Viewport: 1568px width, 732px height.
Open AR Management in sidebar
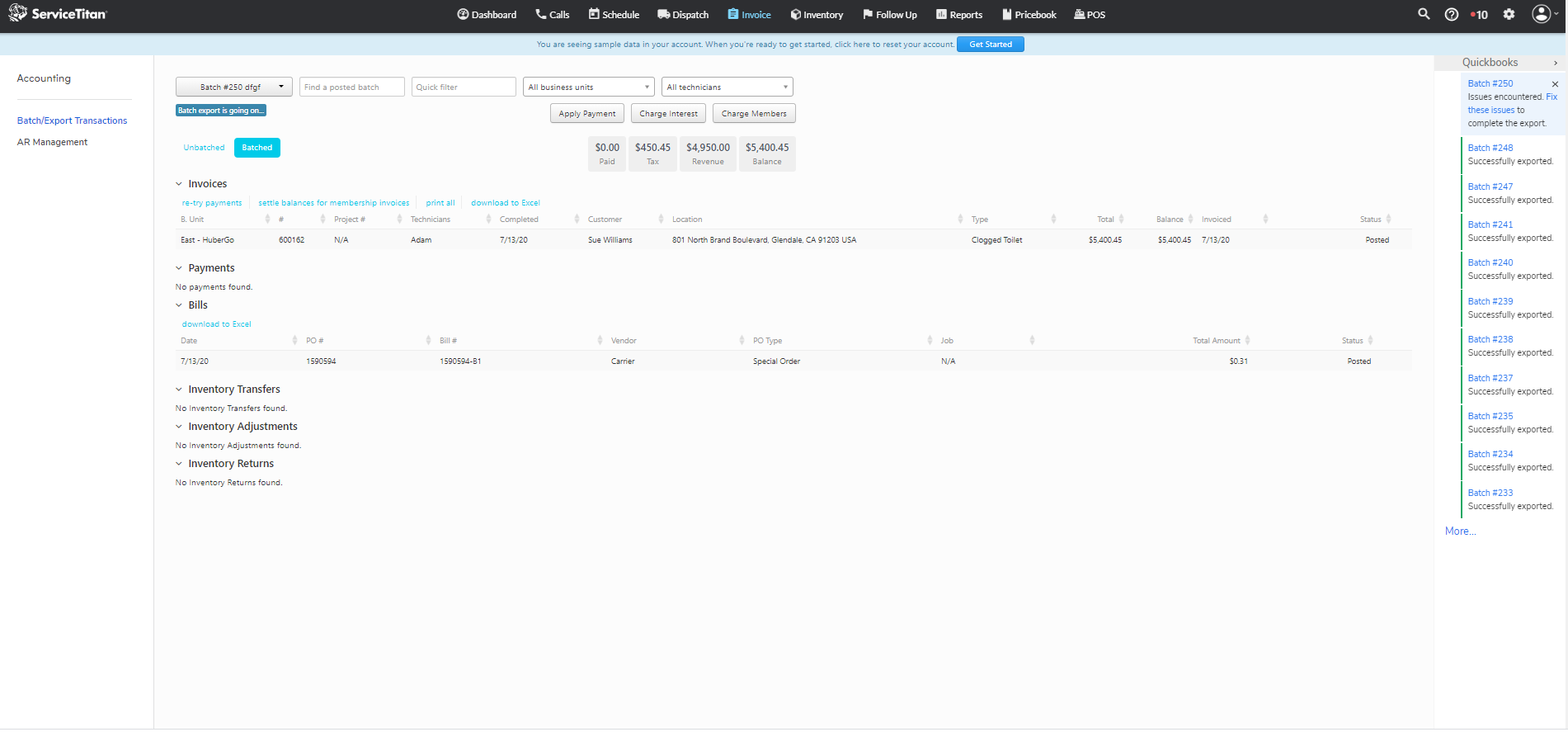click(x=52, y=142)
